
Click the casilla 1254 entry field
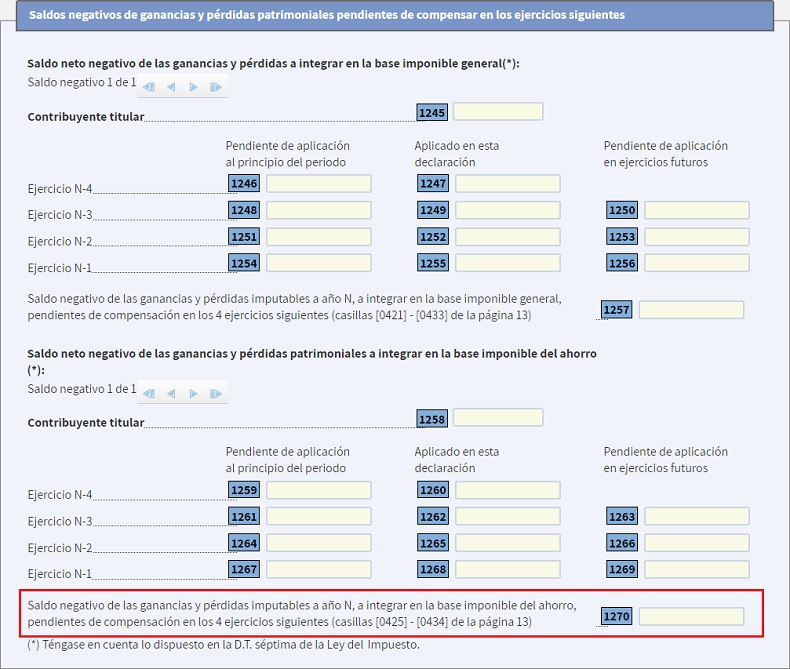tap(319, 263)
